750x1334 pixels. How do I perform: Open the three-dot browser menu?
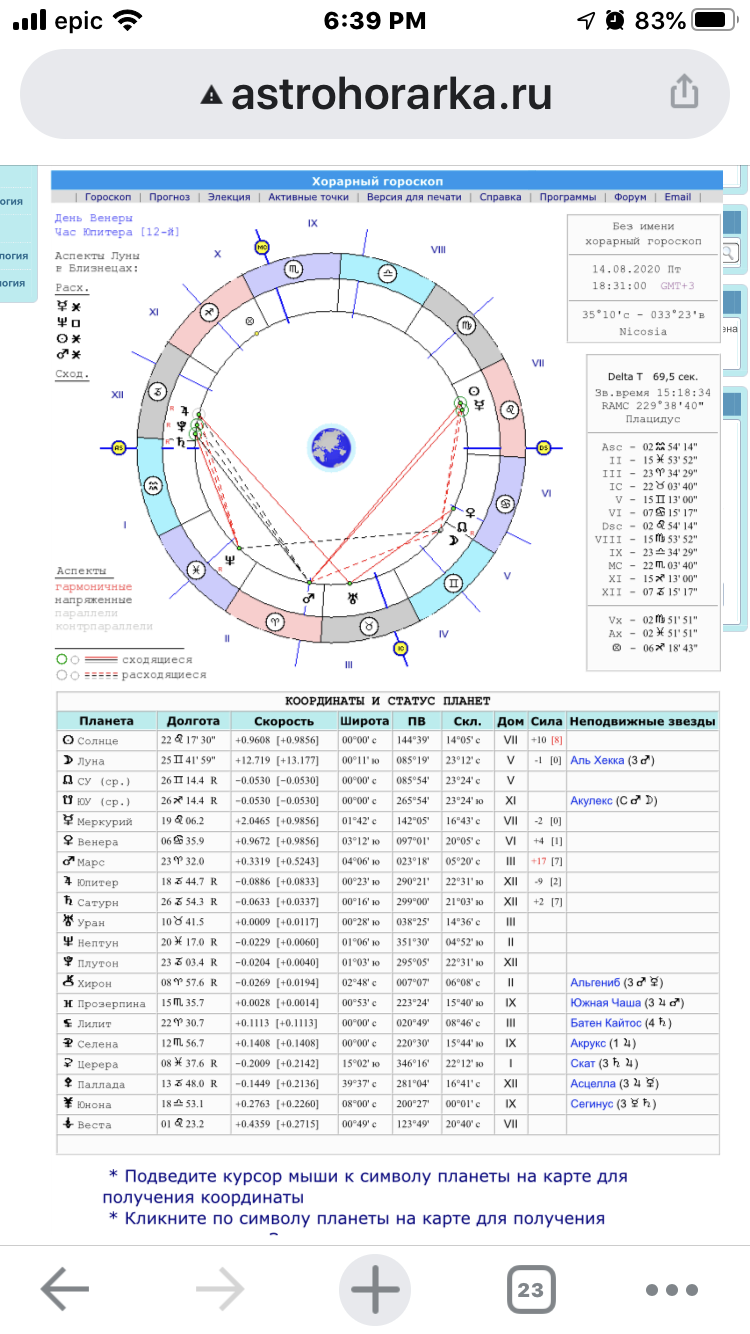click(671, 1290)
